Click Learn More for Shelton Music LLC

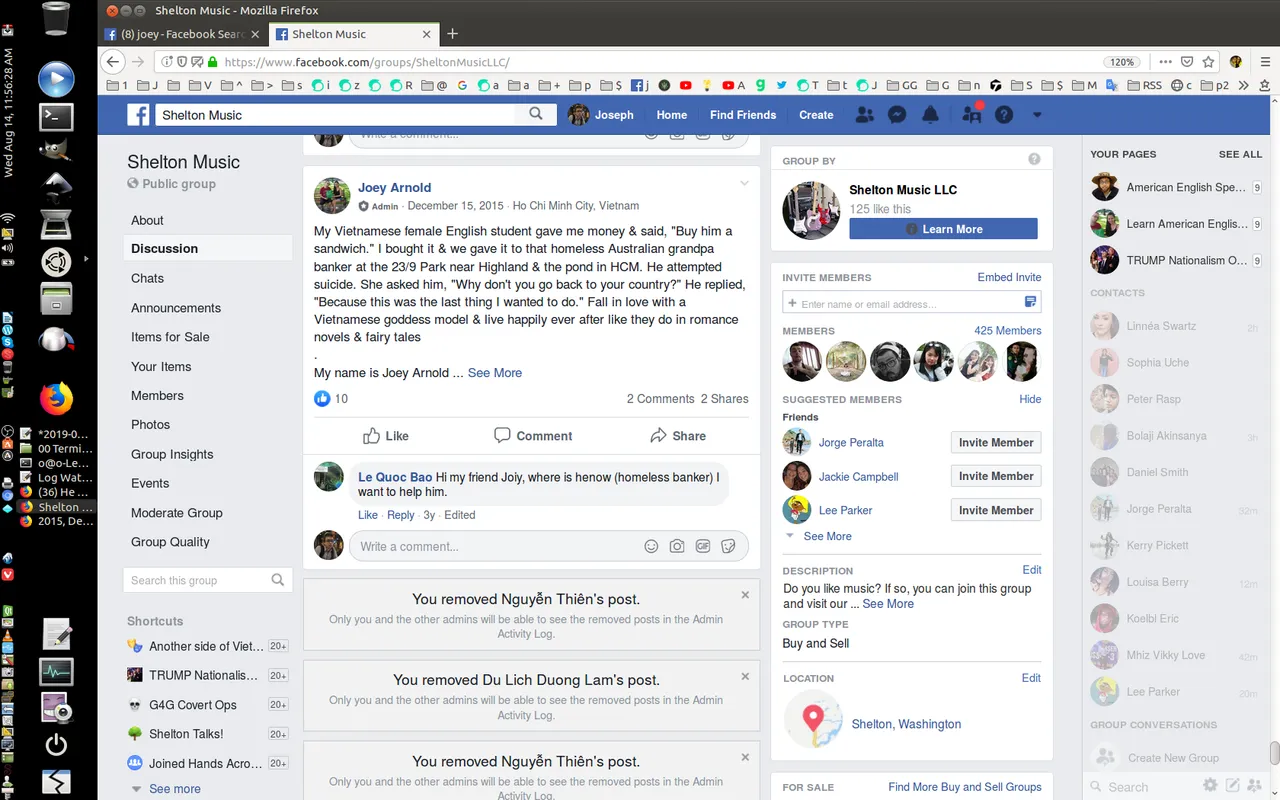pos(943,229)
